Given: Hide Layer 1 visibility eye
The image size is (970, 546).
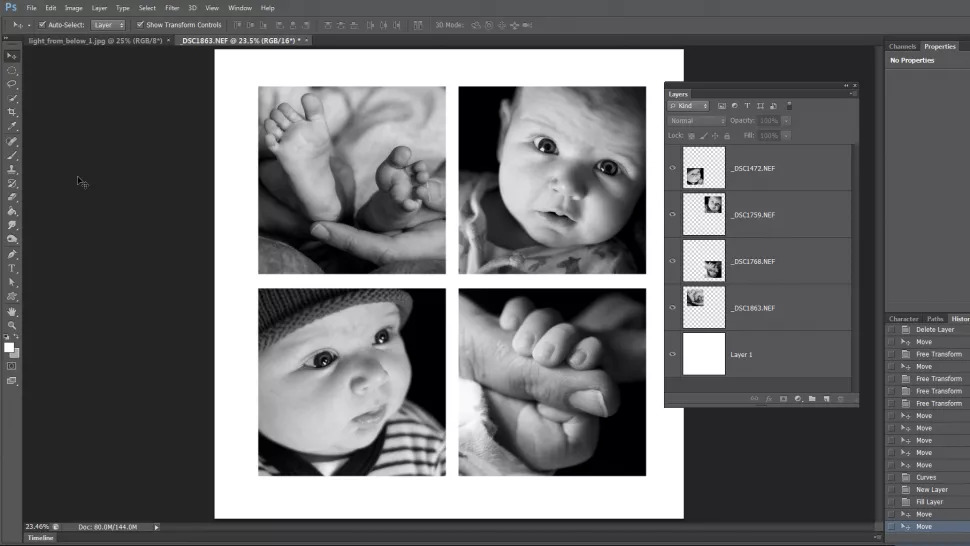Looking at the screenshot, I should coord(672,354).
